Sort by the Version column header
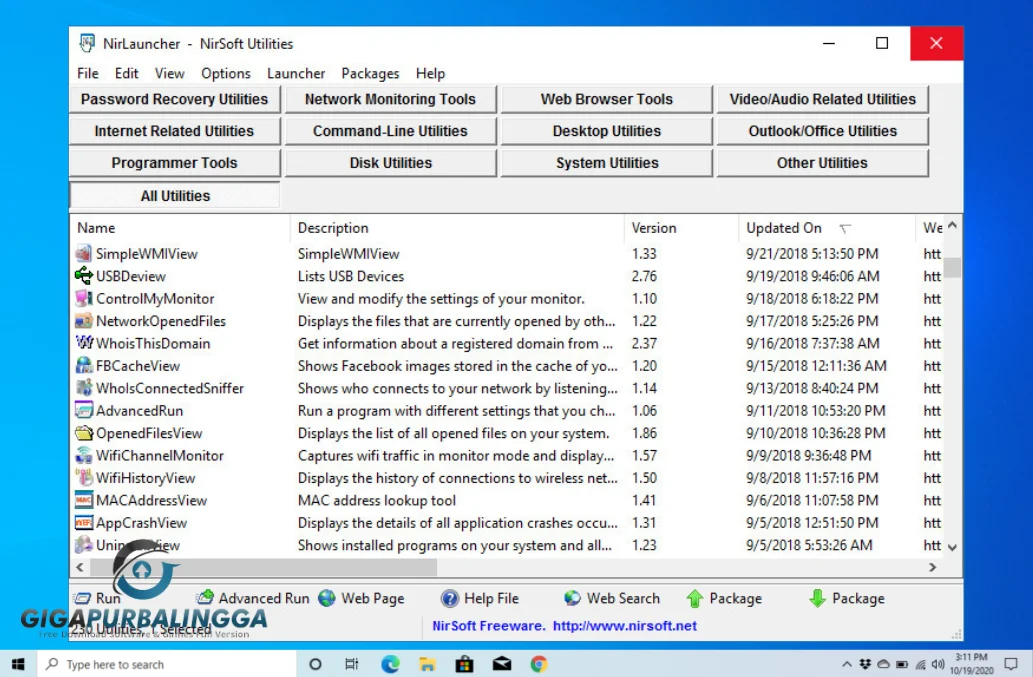1033x677 pixels. click(x=681, y=228)
